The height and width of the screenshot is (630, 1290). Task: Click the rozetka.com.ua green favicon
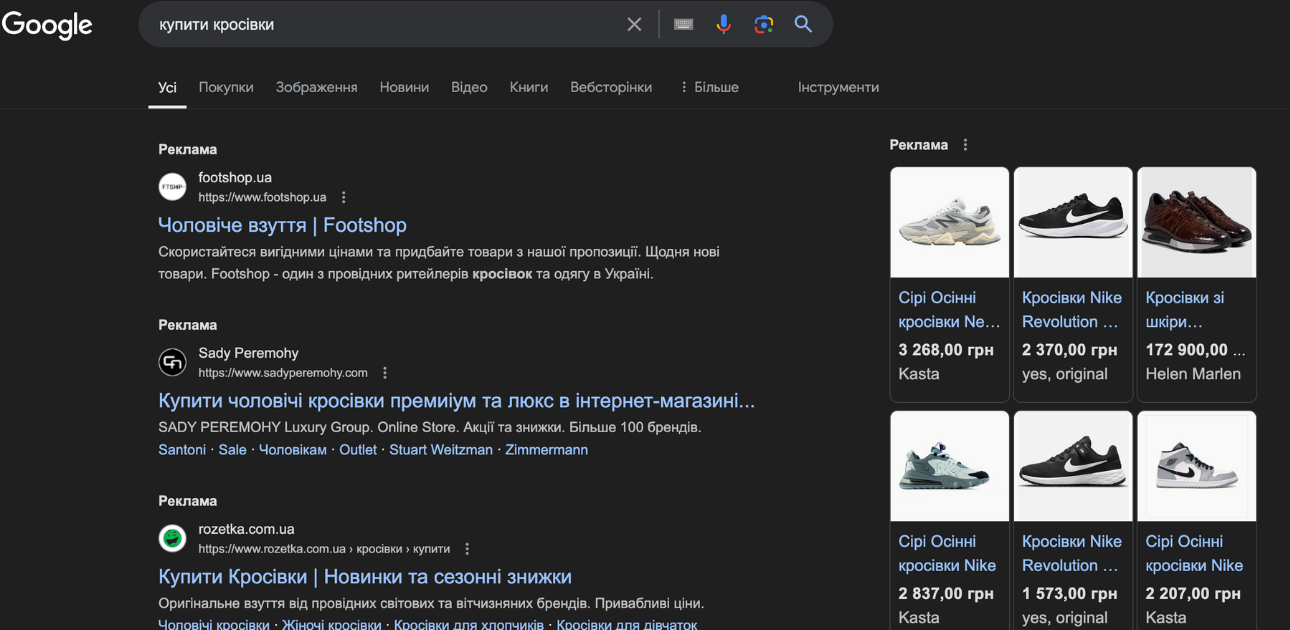(x=173, y=539)
